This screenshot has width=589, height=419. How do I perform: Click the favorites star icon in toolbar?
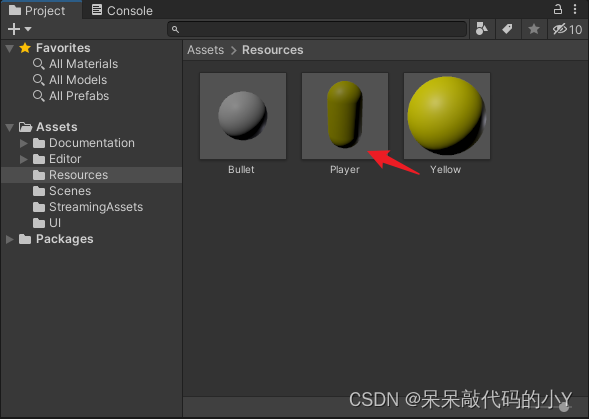pos(534,29)
